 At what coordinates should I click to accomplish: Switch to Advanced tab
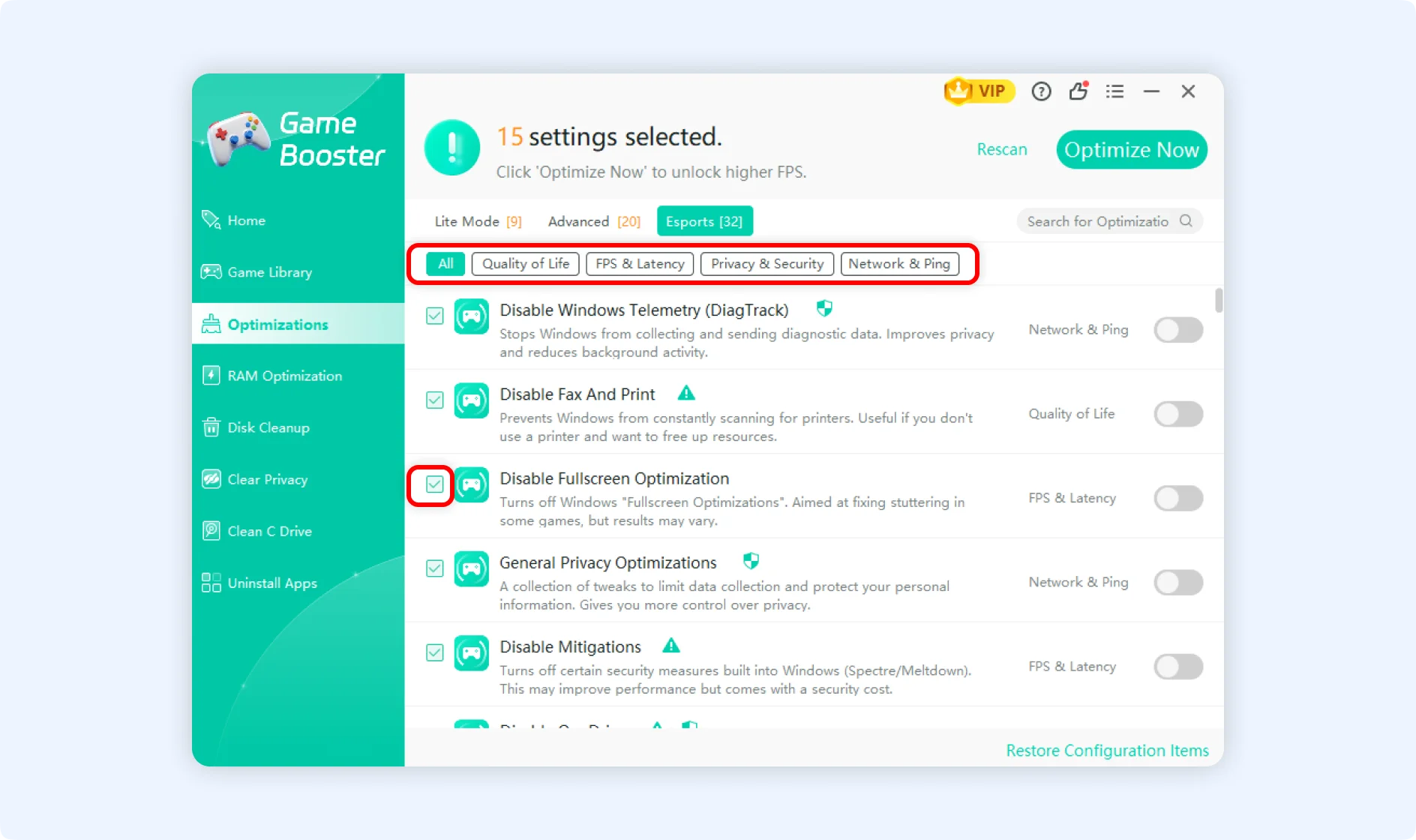pyautogui.click(x=594, y=221)
